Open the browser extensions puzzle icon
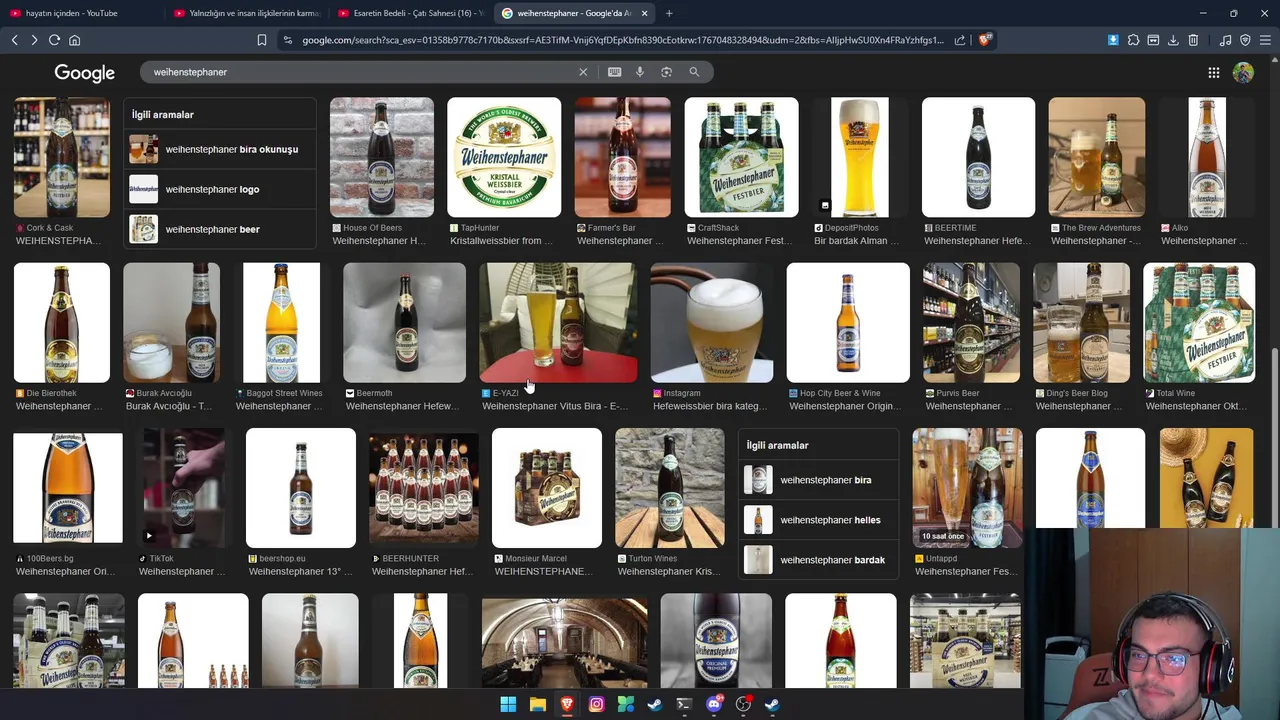 coord(1133,40)
